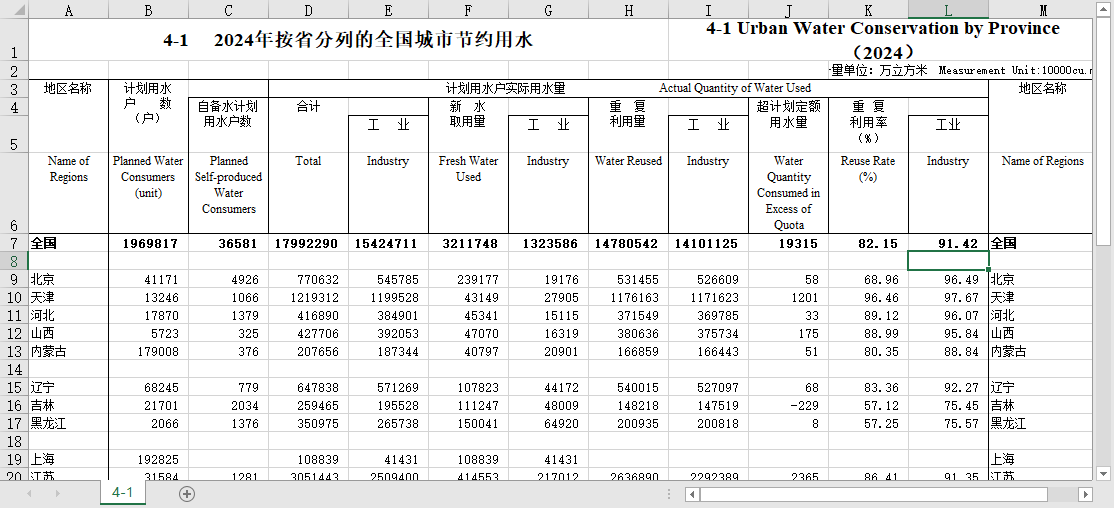This screenshot has height=508, width=1114.
Task: Select column A header
Action: coord(68,10)
